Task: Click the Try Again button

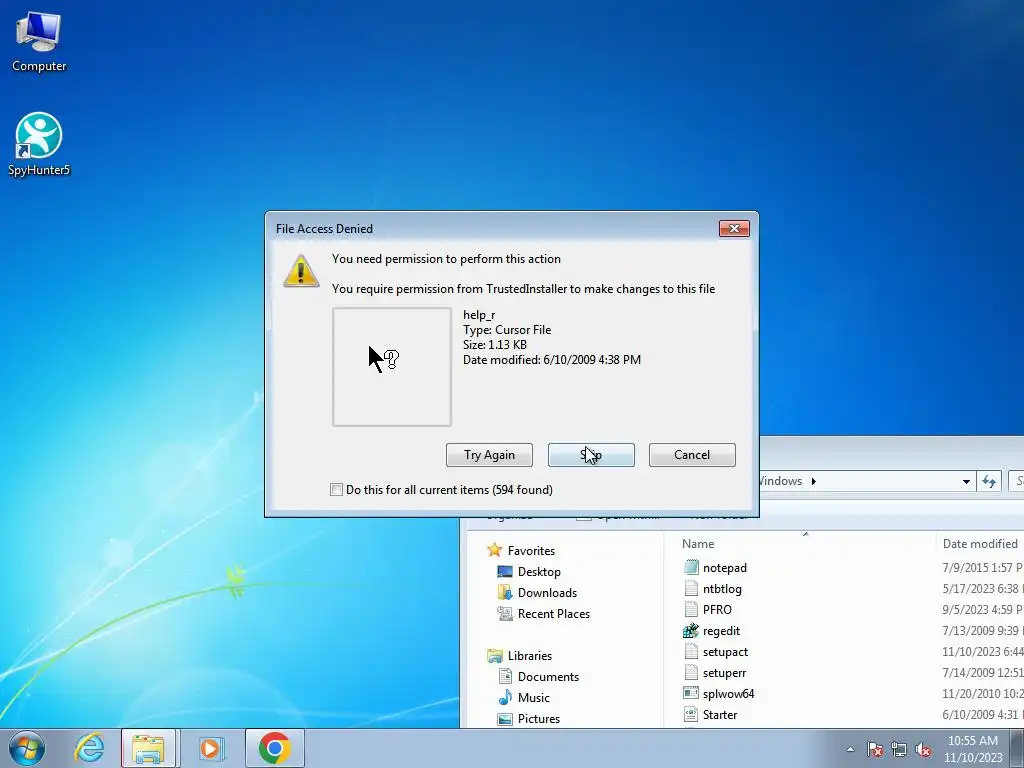Action: [489, 455]
